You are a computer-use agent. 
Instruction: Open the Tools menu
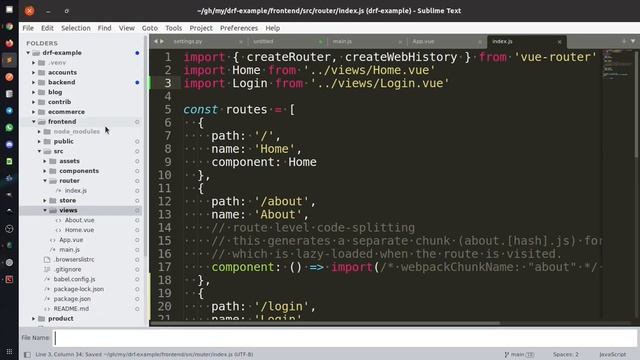pyautogui.click(x=173, y=28)
